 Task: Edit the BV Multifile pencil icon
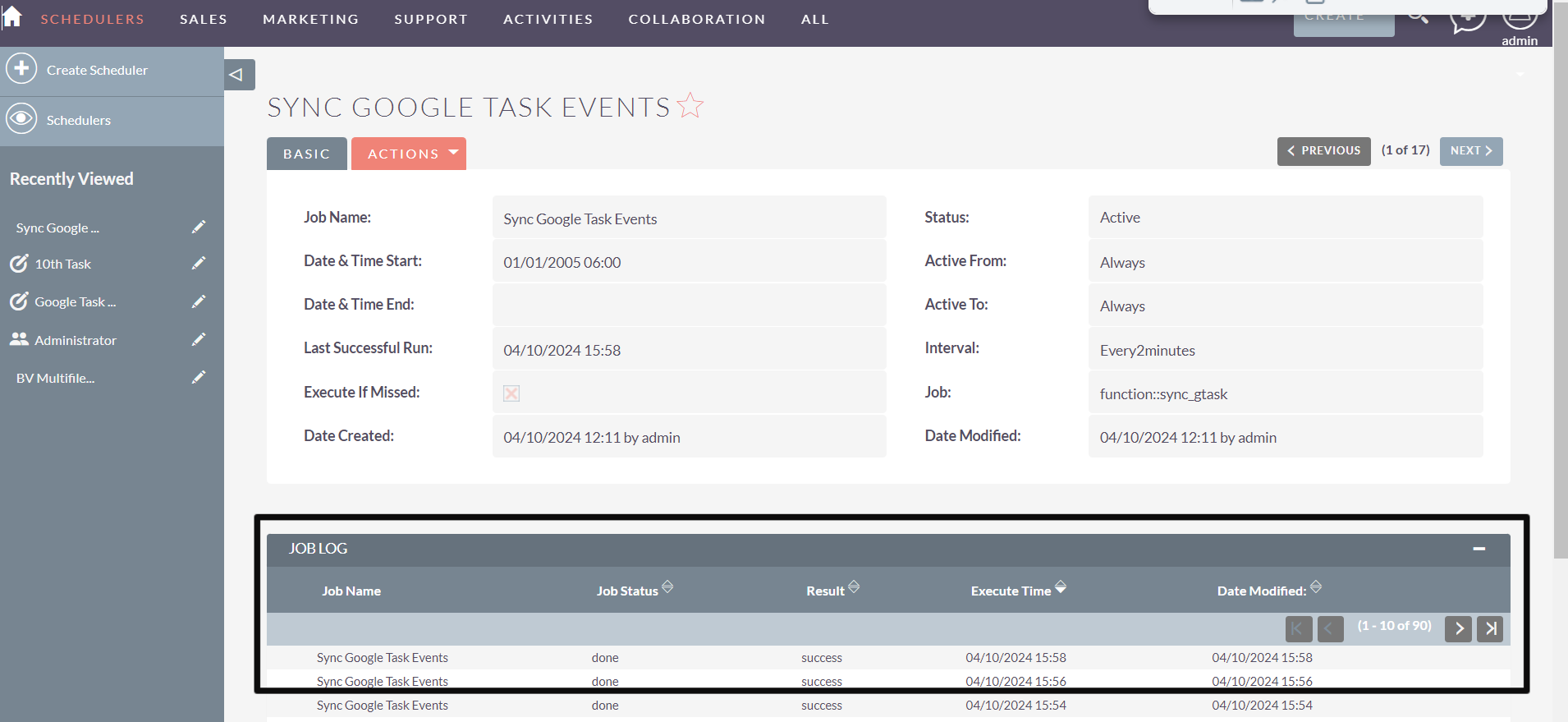click(199, 377)
